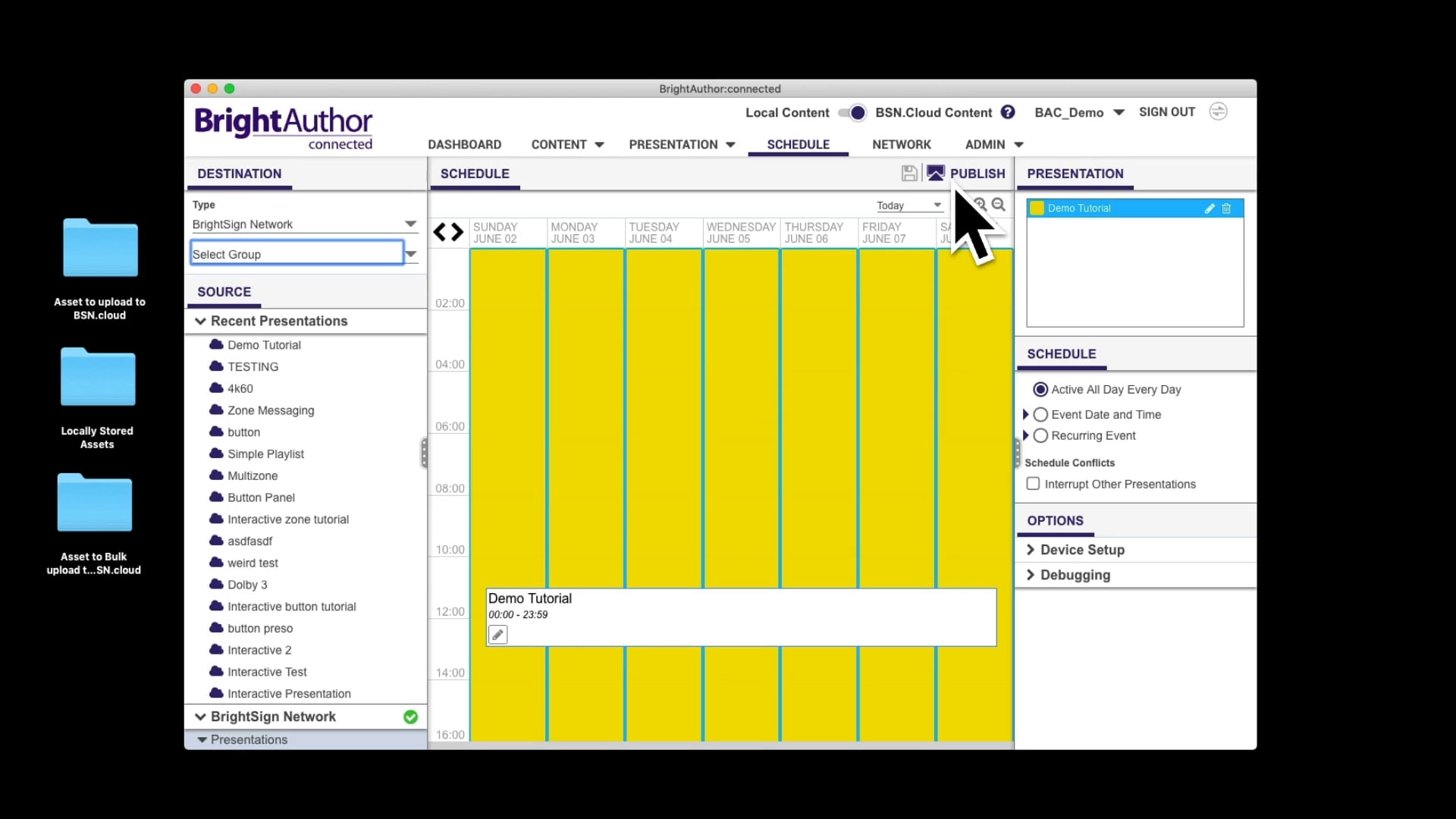Check Interrupt Other Presentations
This screenshot has height=819, width=1456.
[1033, 484]
